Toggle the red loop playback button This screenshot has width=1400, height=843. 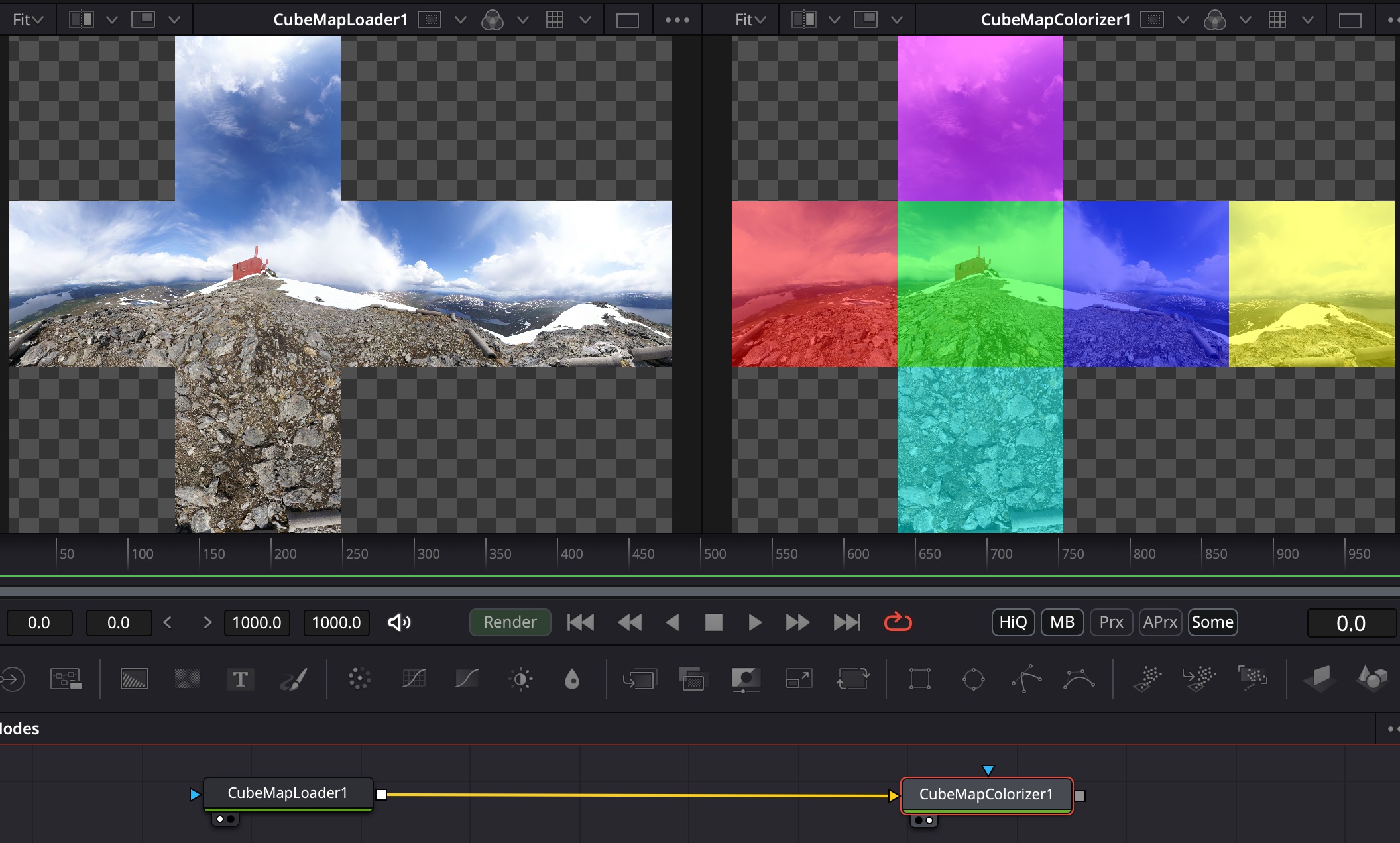click(x=898, y=622)
